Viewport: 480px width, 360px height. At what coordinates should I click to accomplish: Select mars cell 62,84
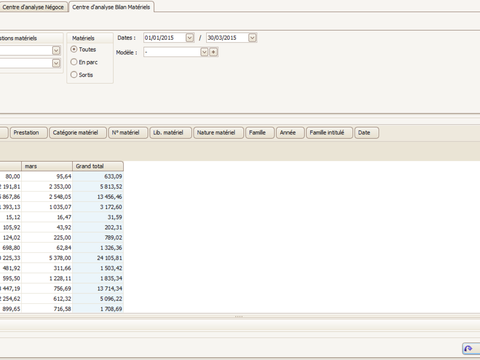47,248
